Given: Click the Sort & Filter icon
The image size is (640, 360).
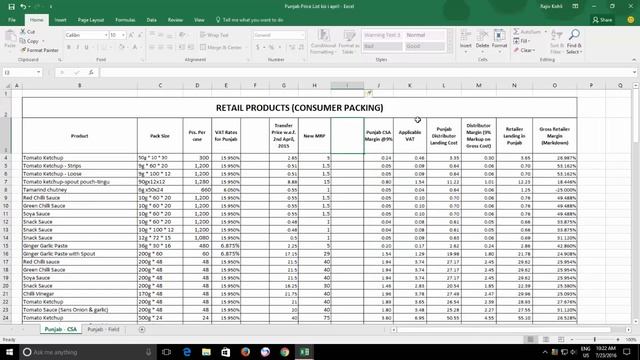Looking at the screenshot, I should (x=556, y=36).
